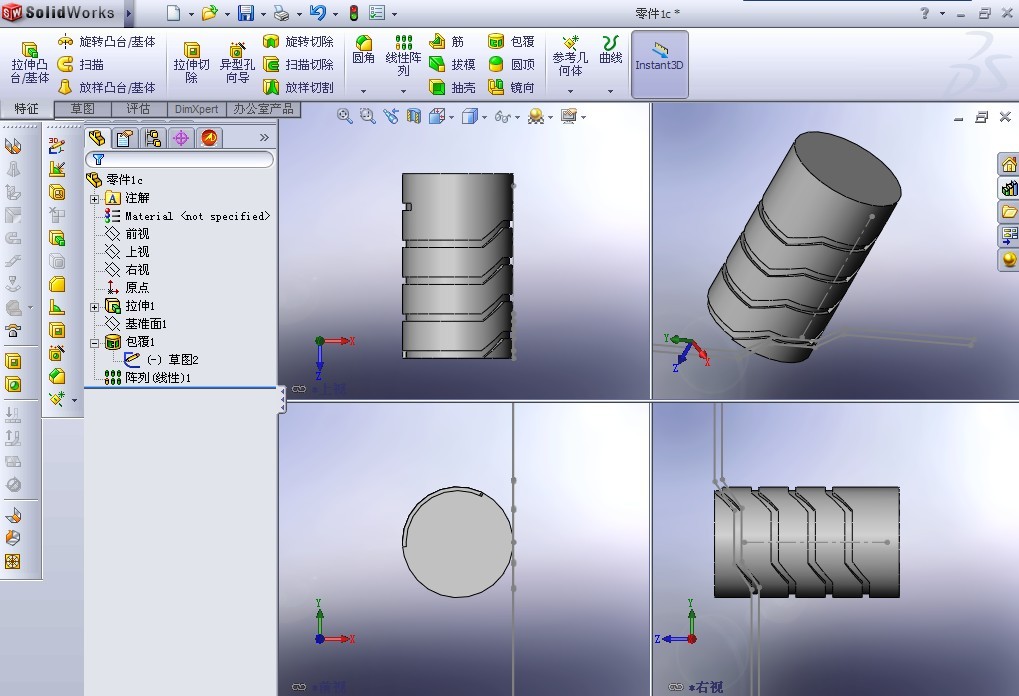Viewport: 1019px width, 696px height.
Task: Open the DimXpertManager tab
Action: coord(181,138)
